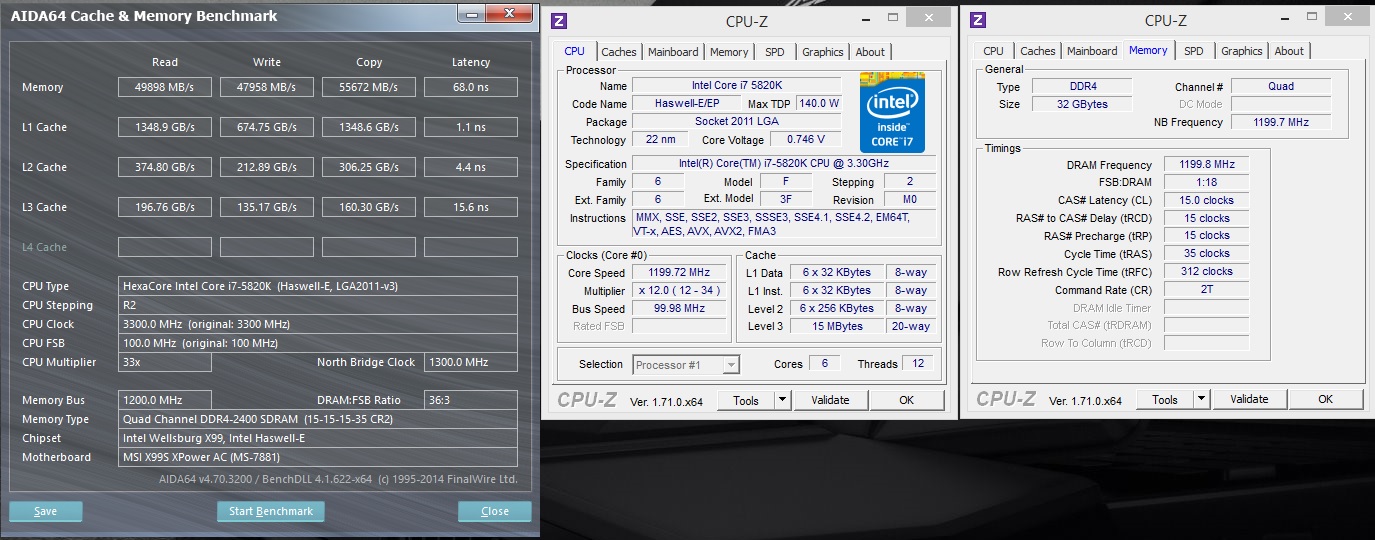Open Graphics tab in right CPU-Z window
1375x540 pixels.
[1242, 51]
